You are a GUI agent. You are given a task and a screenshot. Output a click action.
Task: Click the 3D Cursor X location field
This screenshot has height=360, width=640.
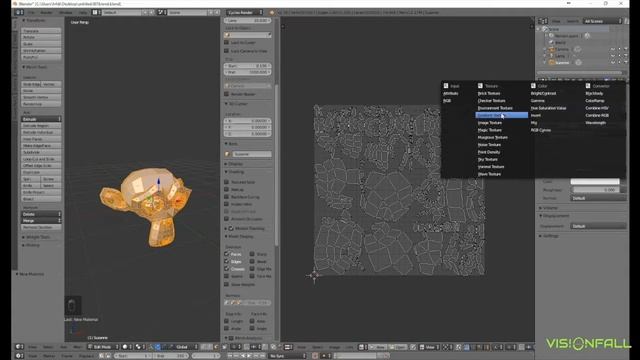pos(247,121)
